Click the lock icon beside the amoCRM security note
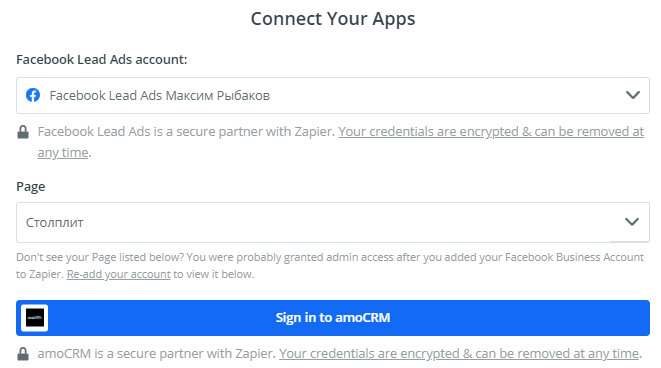661x368 pixels. (x=23, y=354)
